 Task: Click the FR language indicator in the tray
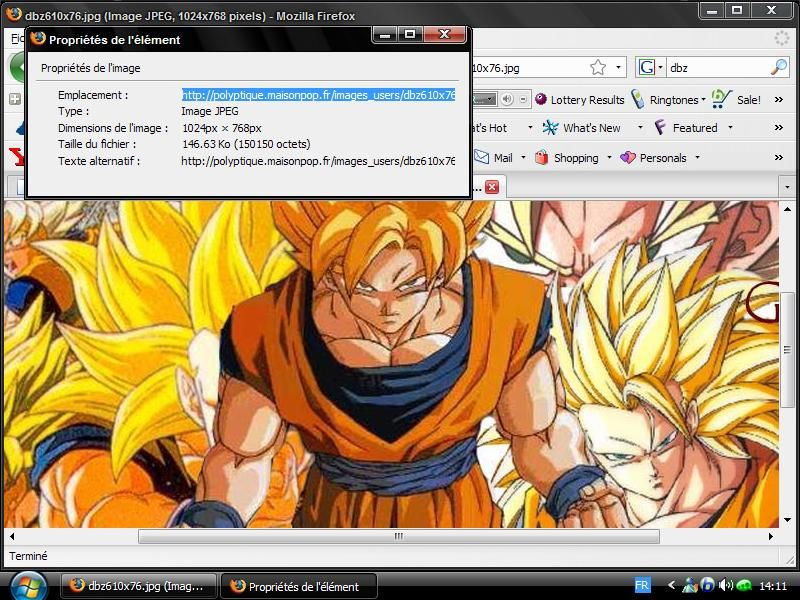pos(642,586)
